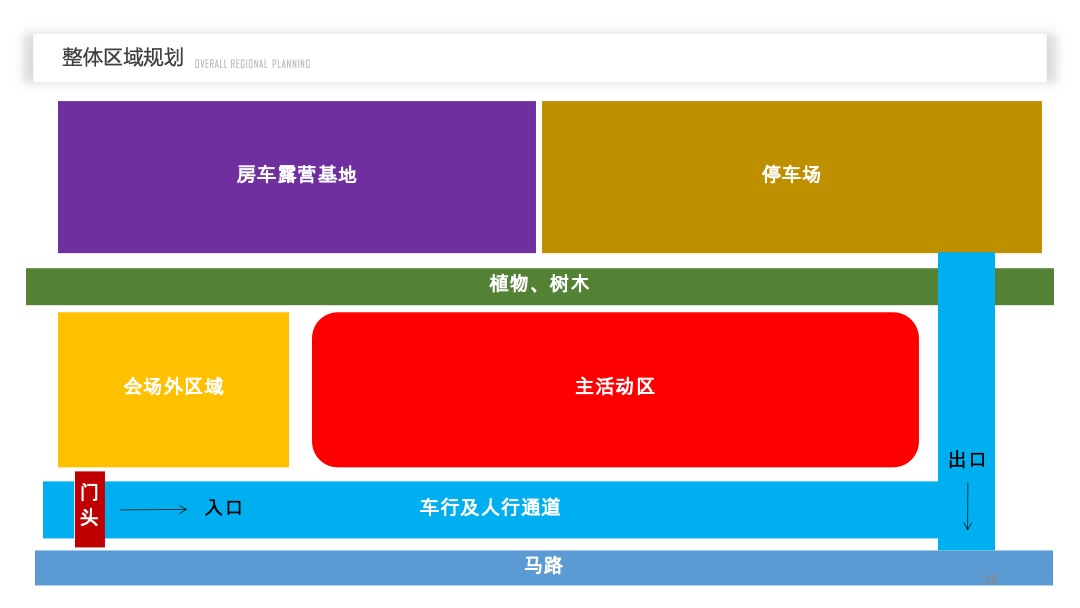Select the 主活动区 text label
The image size is (1080, 608).
point(615,388)
